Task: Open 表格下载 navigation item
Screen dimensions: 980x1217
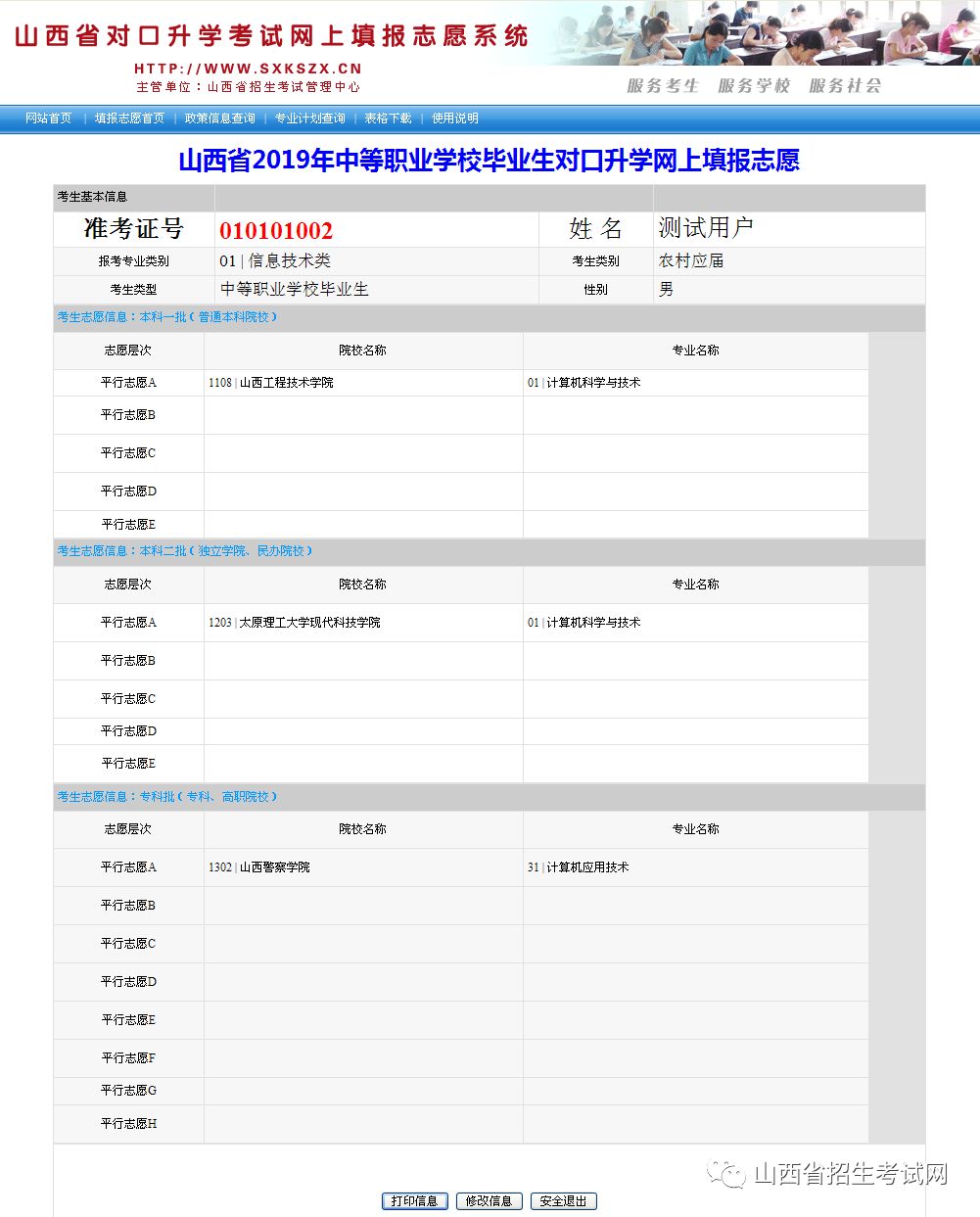Action: (388, 118)
